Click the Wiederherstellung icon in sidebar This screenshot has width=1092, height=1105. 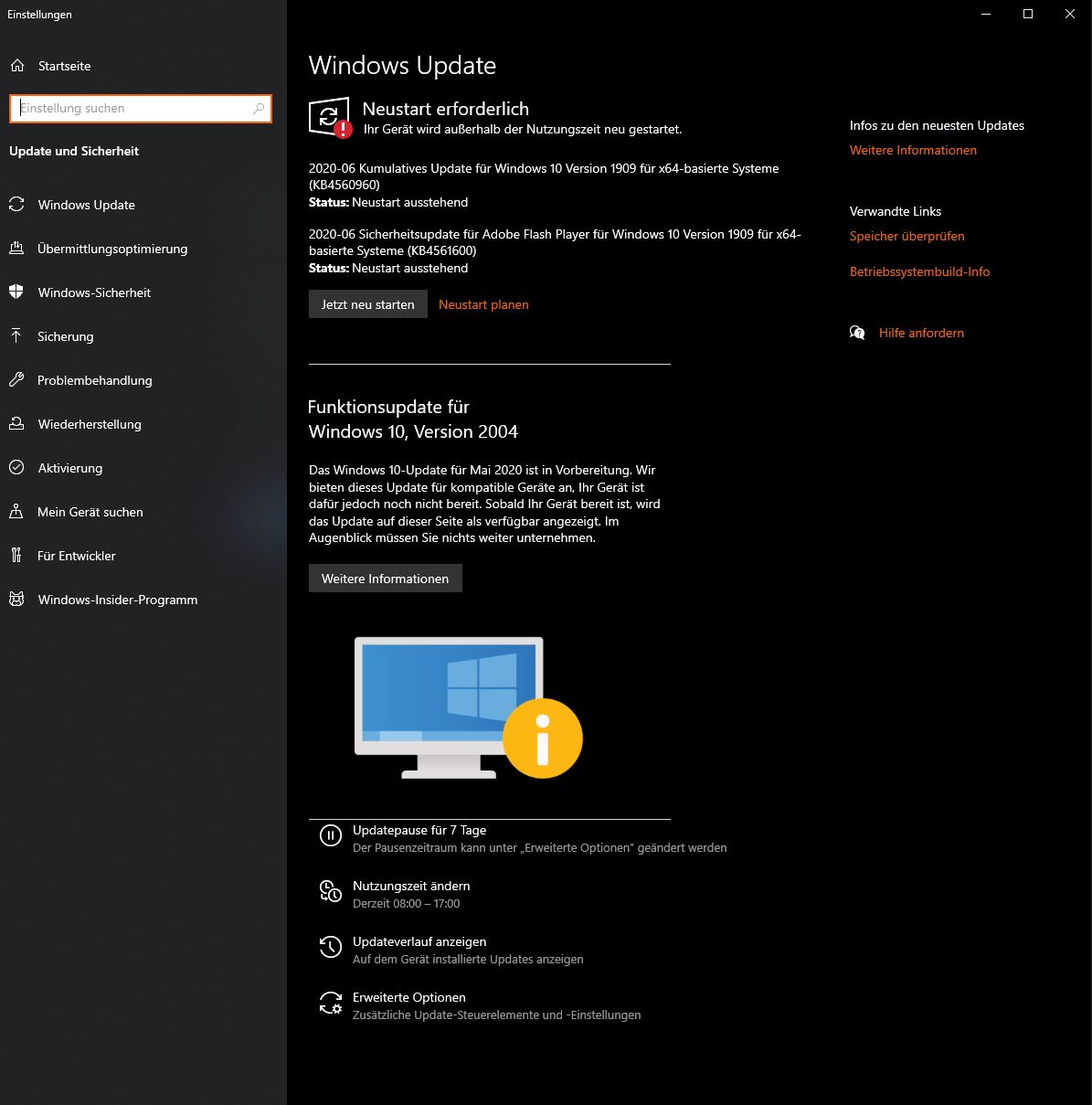16,424
